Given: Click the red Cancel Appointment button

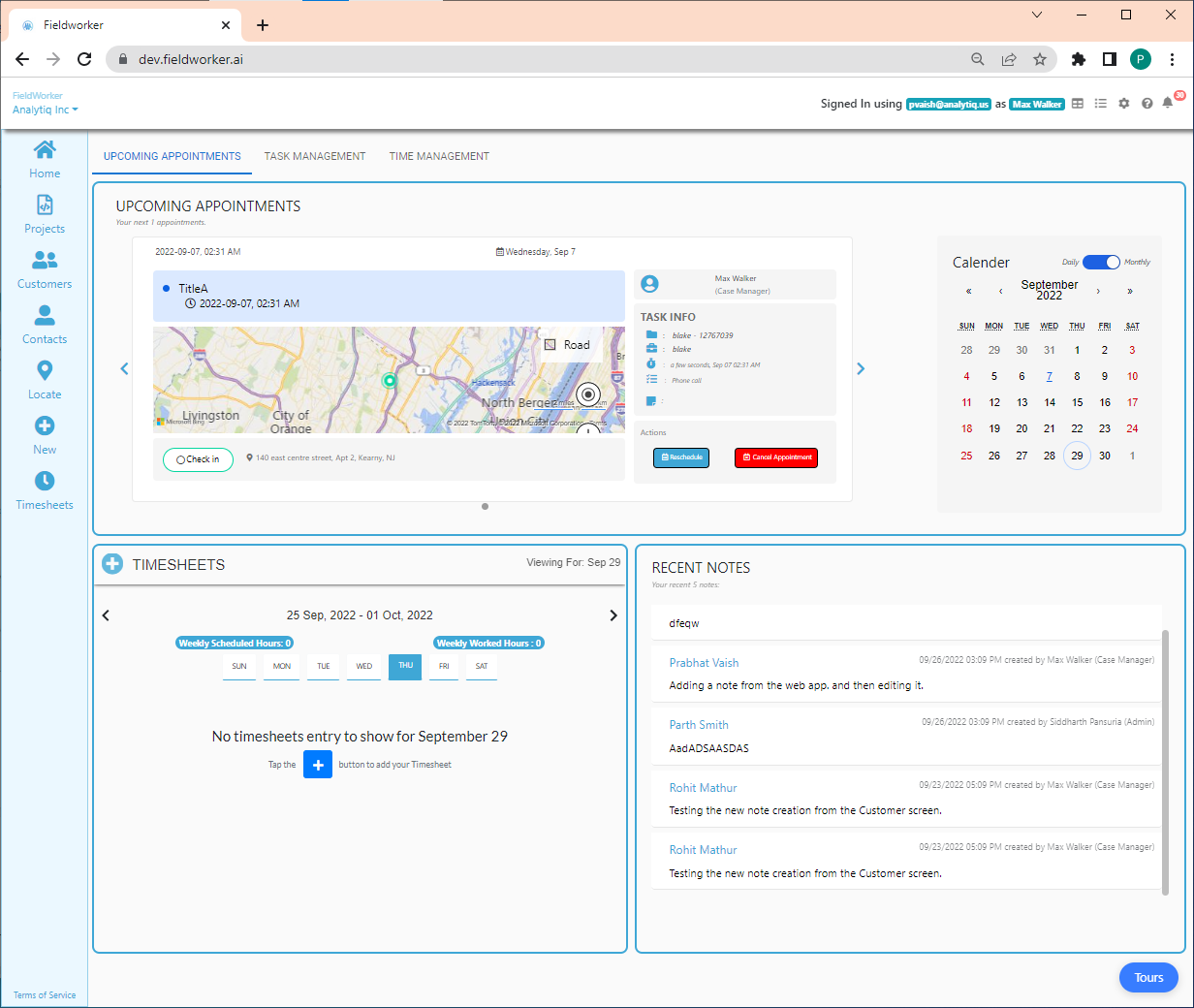Looking at the screenshot, I should (776, 457).
